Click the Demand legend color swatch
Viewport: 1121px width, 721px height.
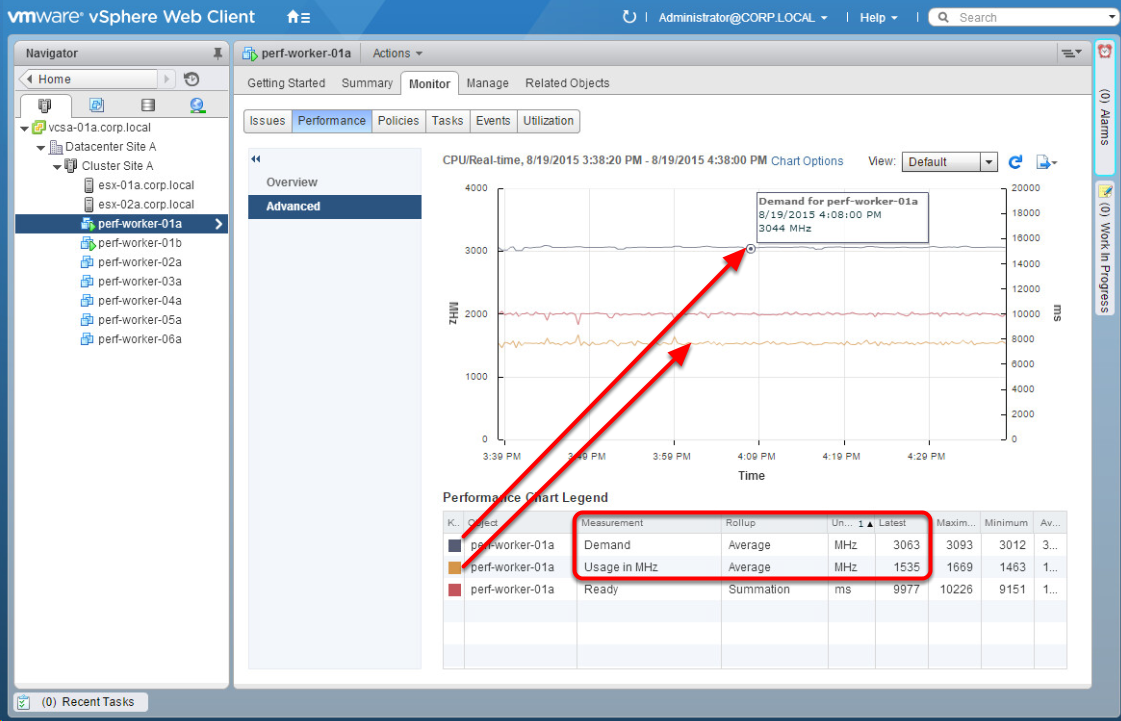454,546
